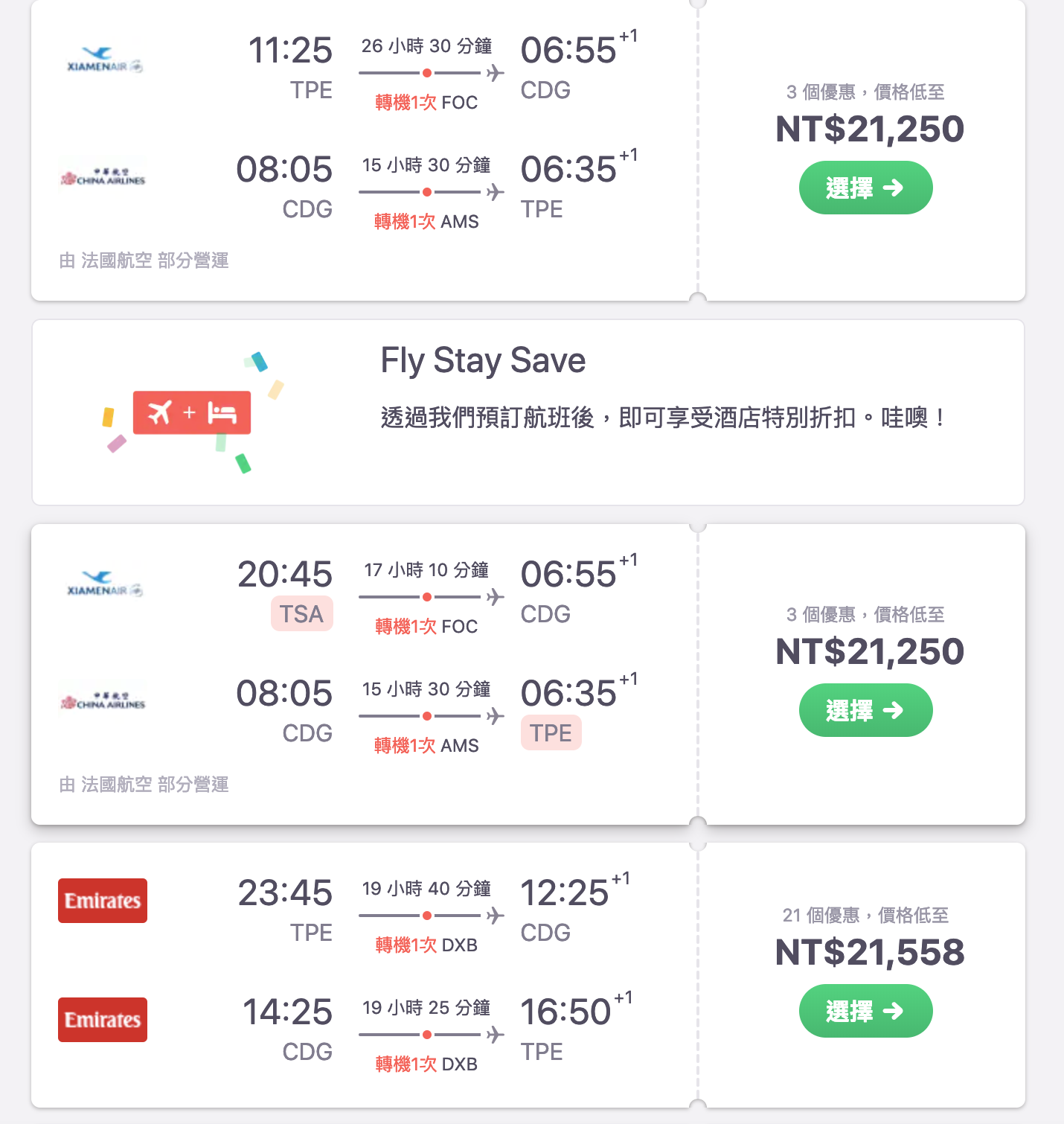
Task: Click the Emirates logo for return CDG flight
Action: 103,1020
